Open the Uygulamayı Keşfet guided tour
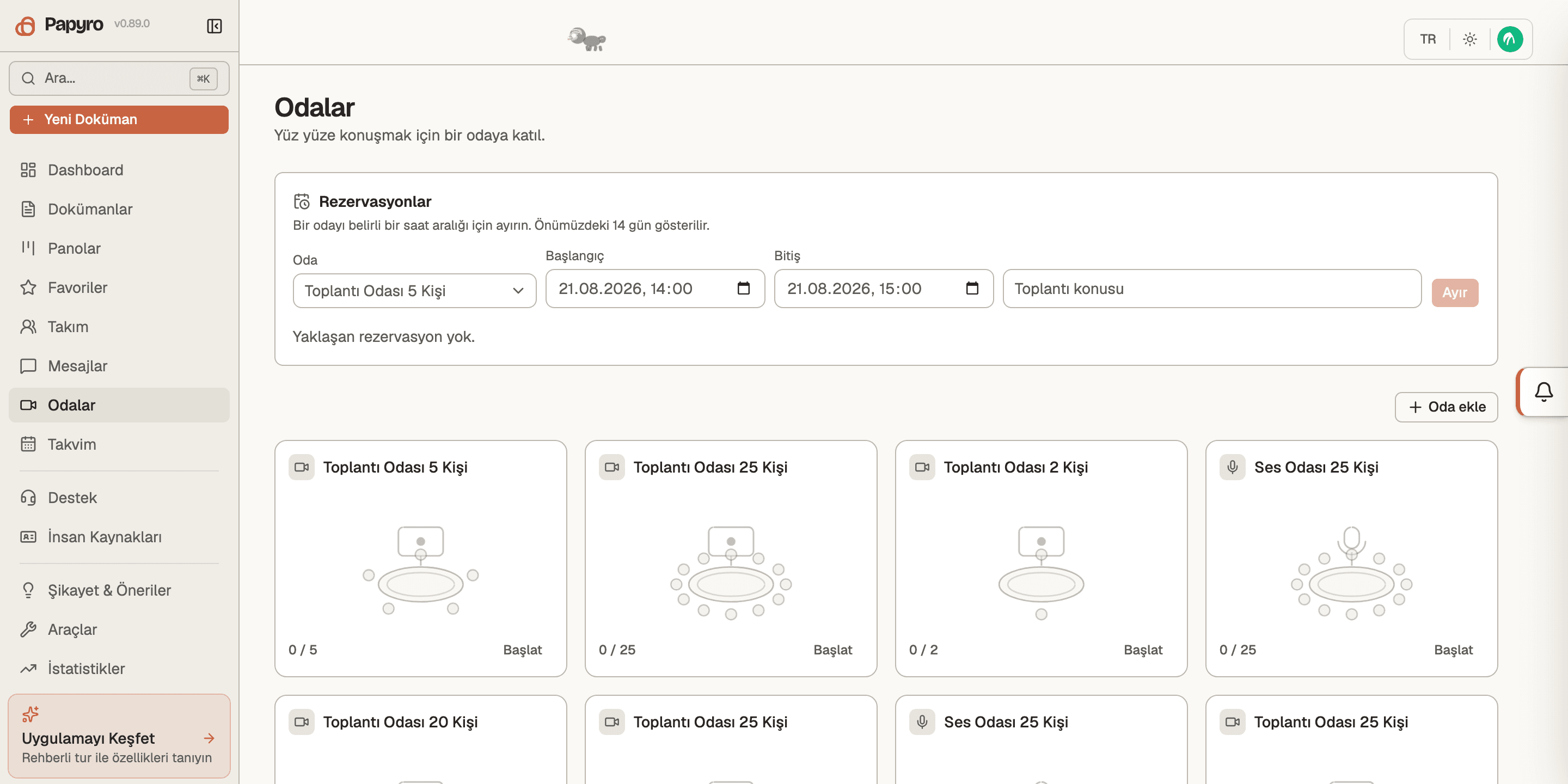Screen dimensions: 1568x784 [x=119, y=736]
